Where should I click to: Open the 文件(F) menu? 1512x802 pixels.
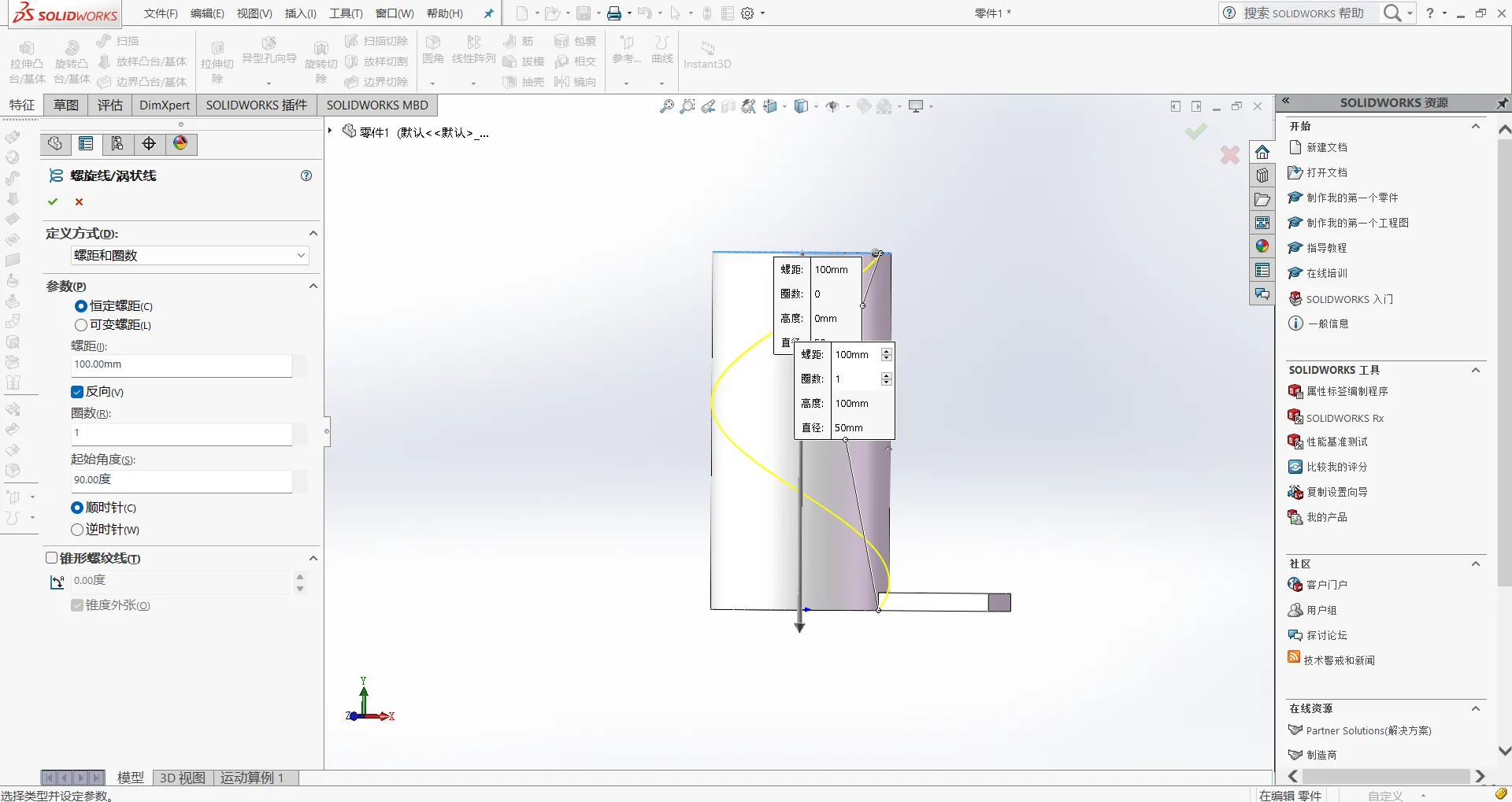(161, 13)
